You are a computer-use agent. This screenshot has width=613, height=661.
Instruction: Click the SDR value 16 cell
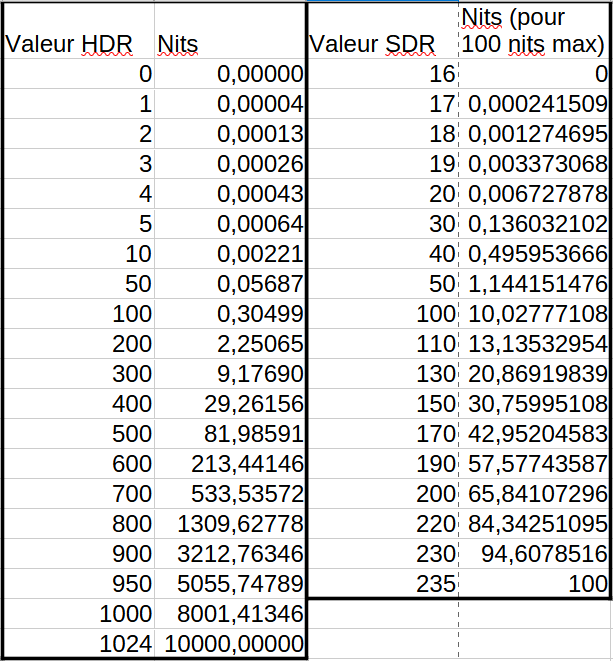coord(382,73)
